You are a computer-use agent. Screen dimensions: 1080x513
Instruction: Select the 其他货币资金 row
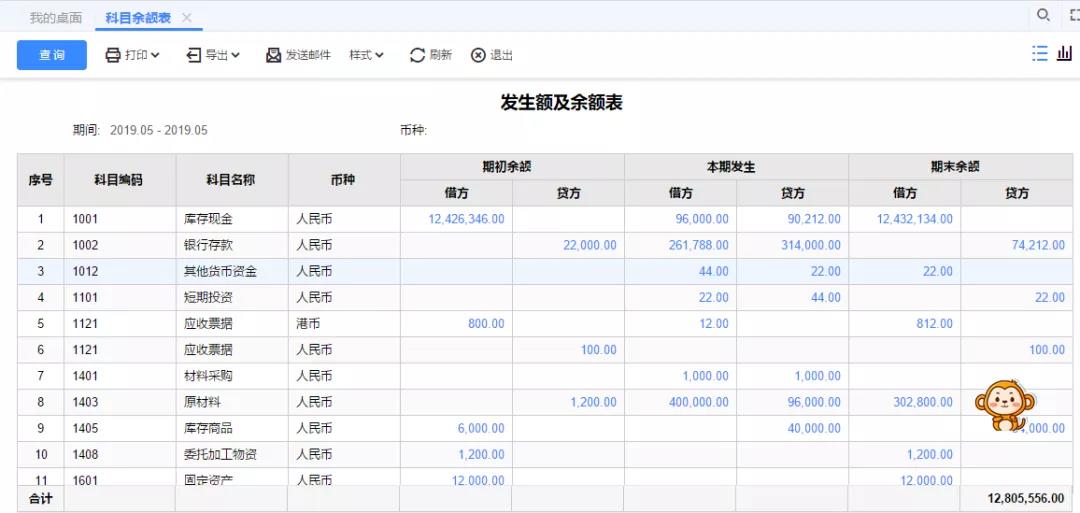[x=221, y=271]
